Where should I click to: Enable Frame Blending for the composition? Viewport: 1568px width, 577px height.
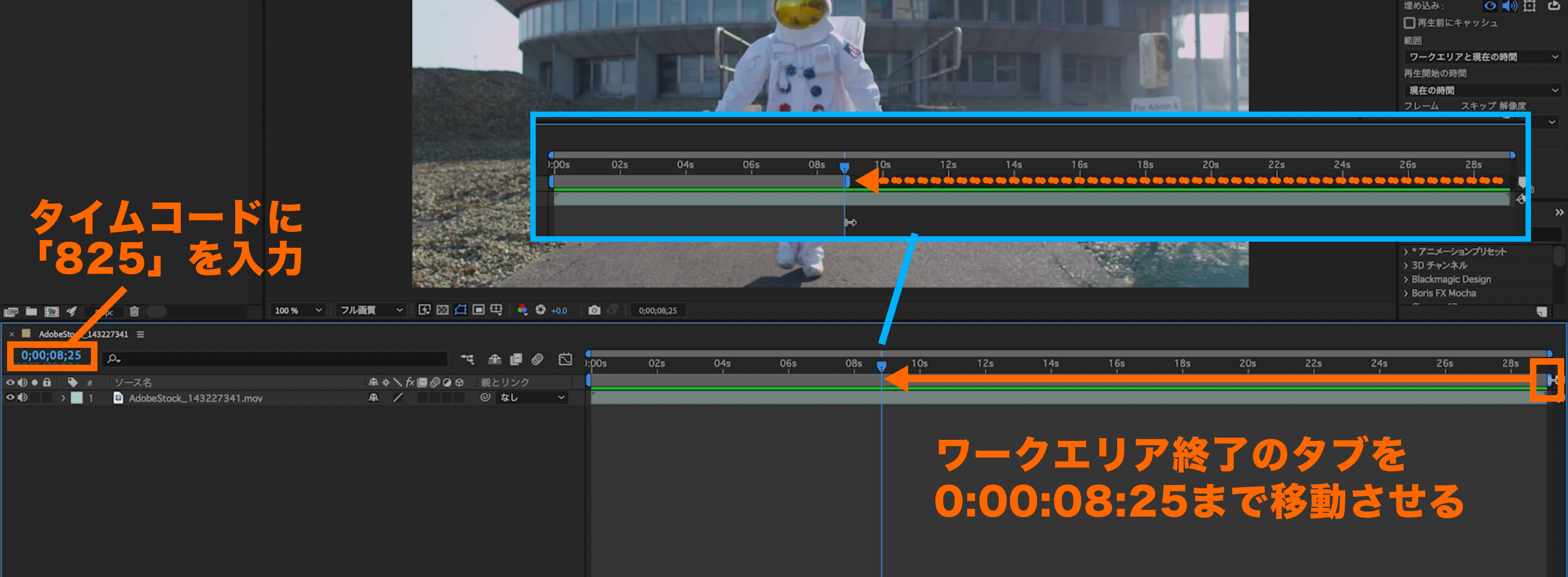pyautogui.click(x=516, y=359)
